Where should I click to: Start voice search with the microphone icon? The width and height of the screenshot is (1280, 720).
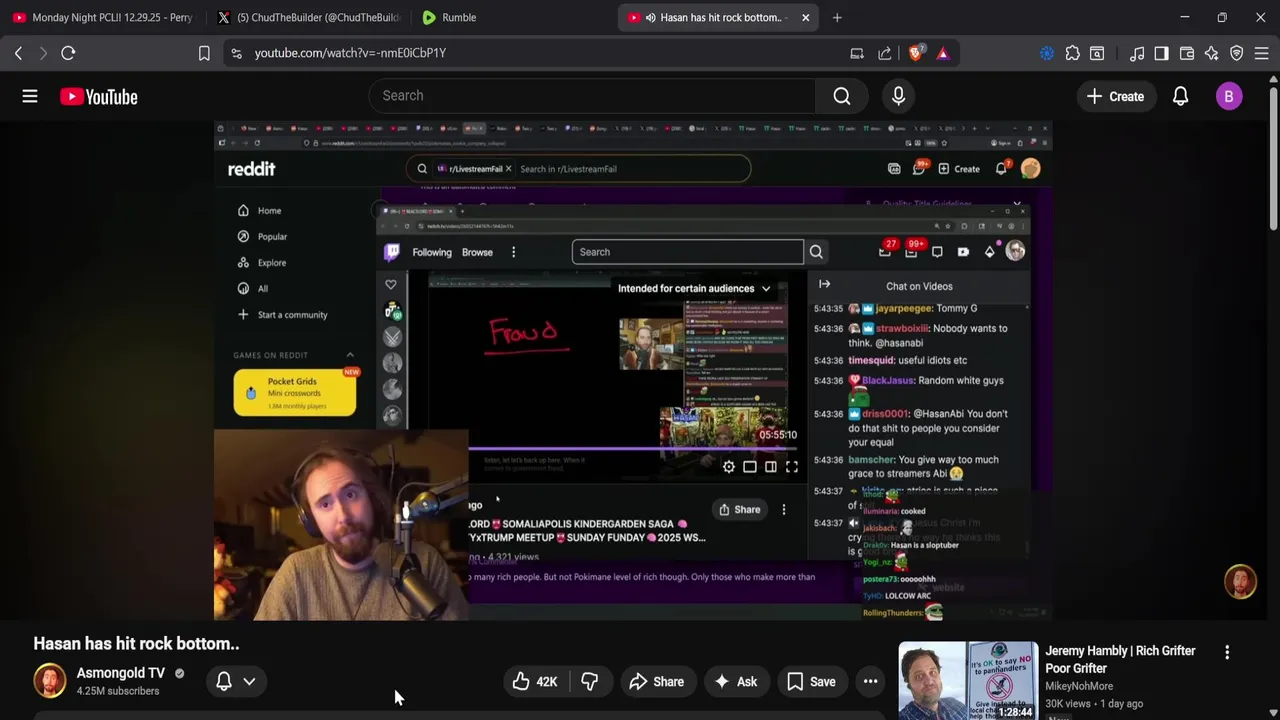(x=898, y=96)
